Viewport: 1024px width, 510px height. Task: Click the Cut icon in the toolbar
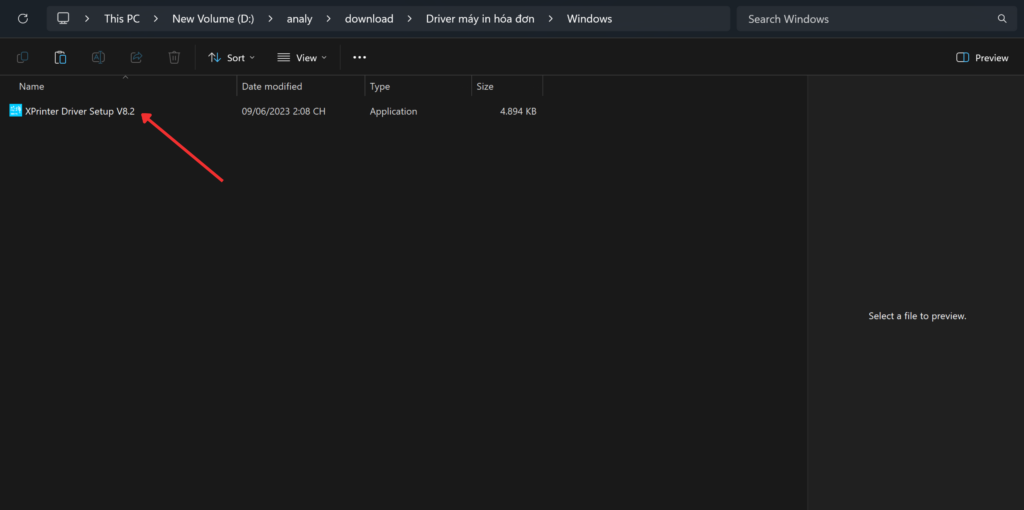point(22,58)
